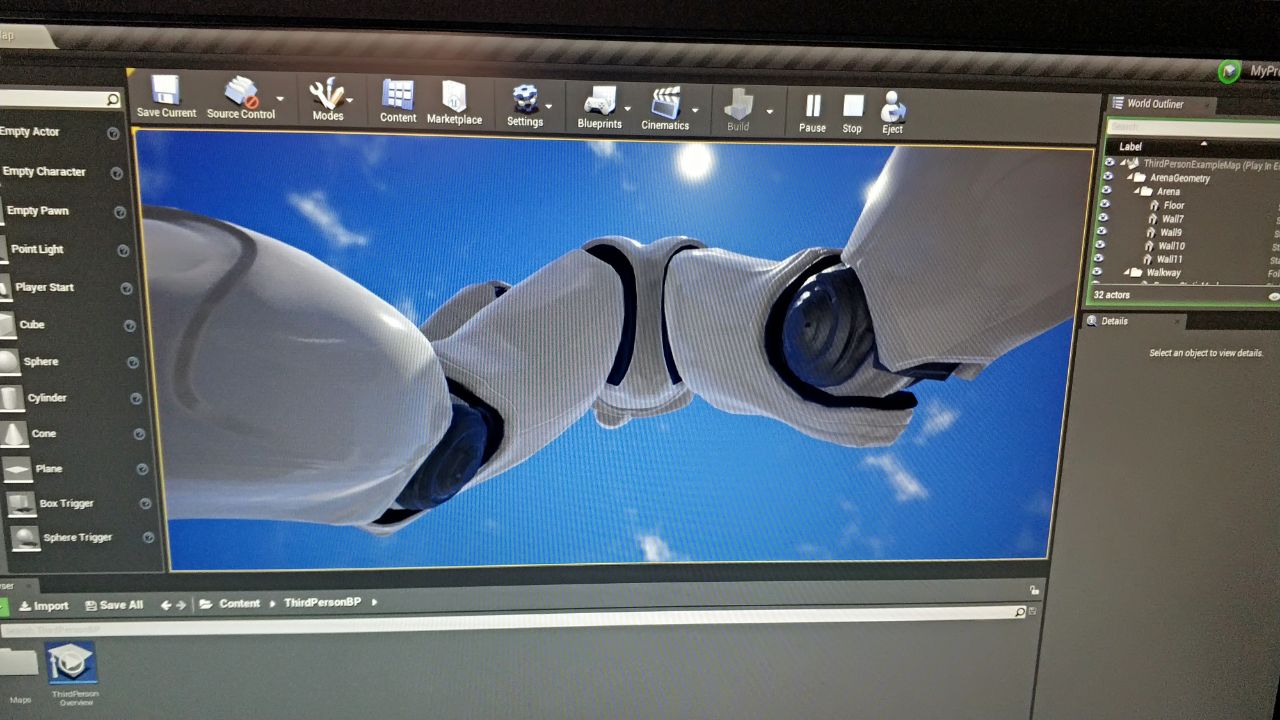The image size is (1280, 720).
Task: Select the Sphere Trigger icon
Action: (x=26, y=537)
